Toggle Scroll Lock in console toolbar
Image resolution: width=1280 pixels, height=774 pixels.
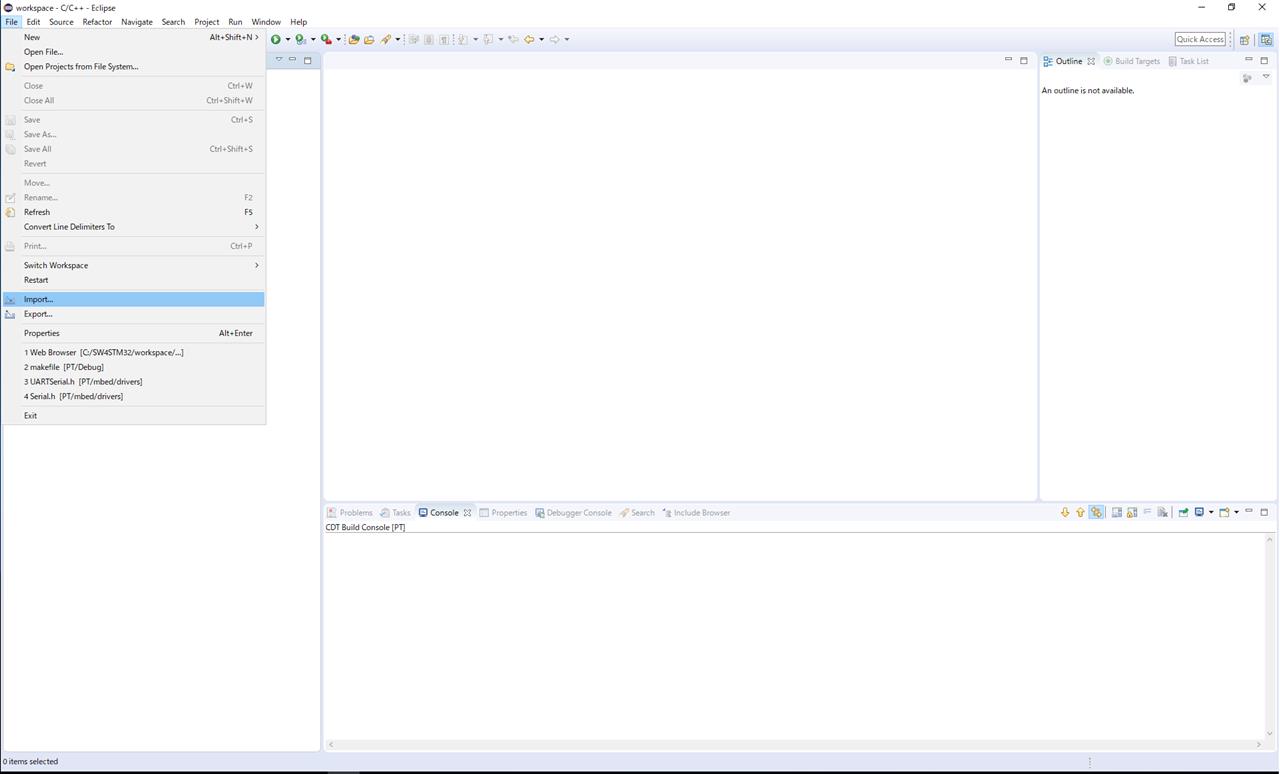click(x=1132, y=512)
